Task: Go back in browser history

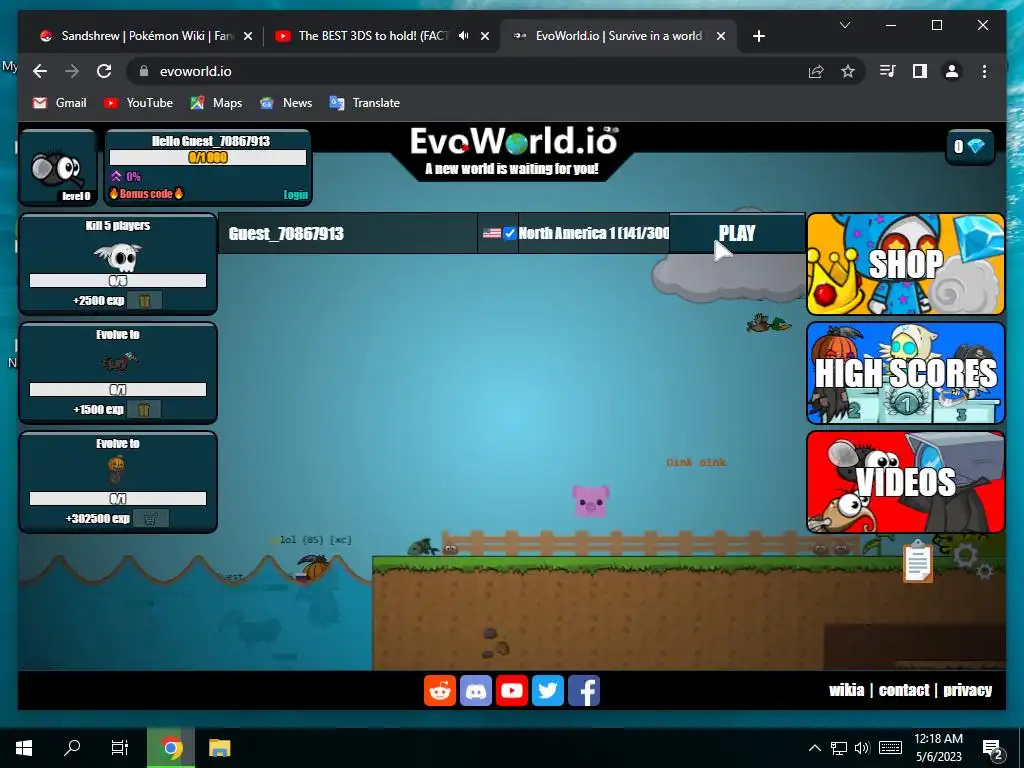Action: tap(40, 71)
